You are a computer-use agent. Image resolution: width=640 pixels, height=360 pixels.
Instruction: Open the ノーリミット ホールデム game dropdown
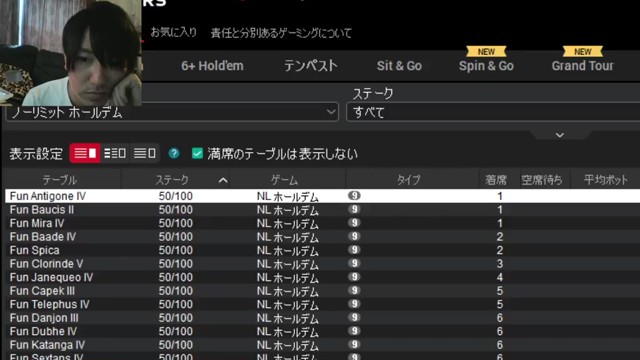point(172,112)
